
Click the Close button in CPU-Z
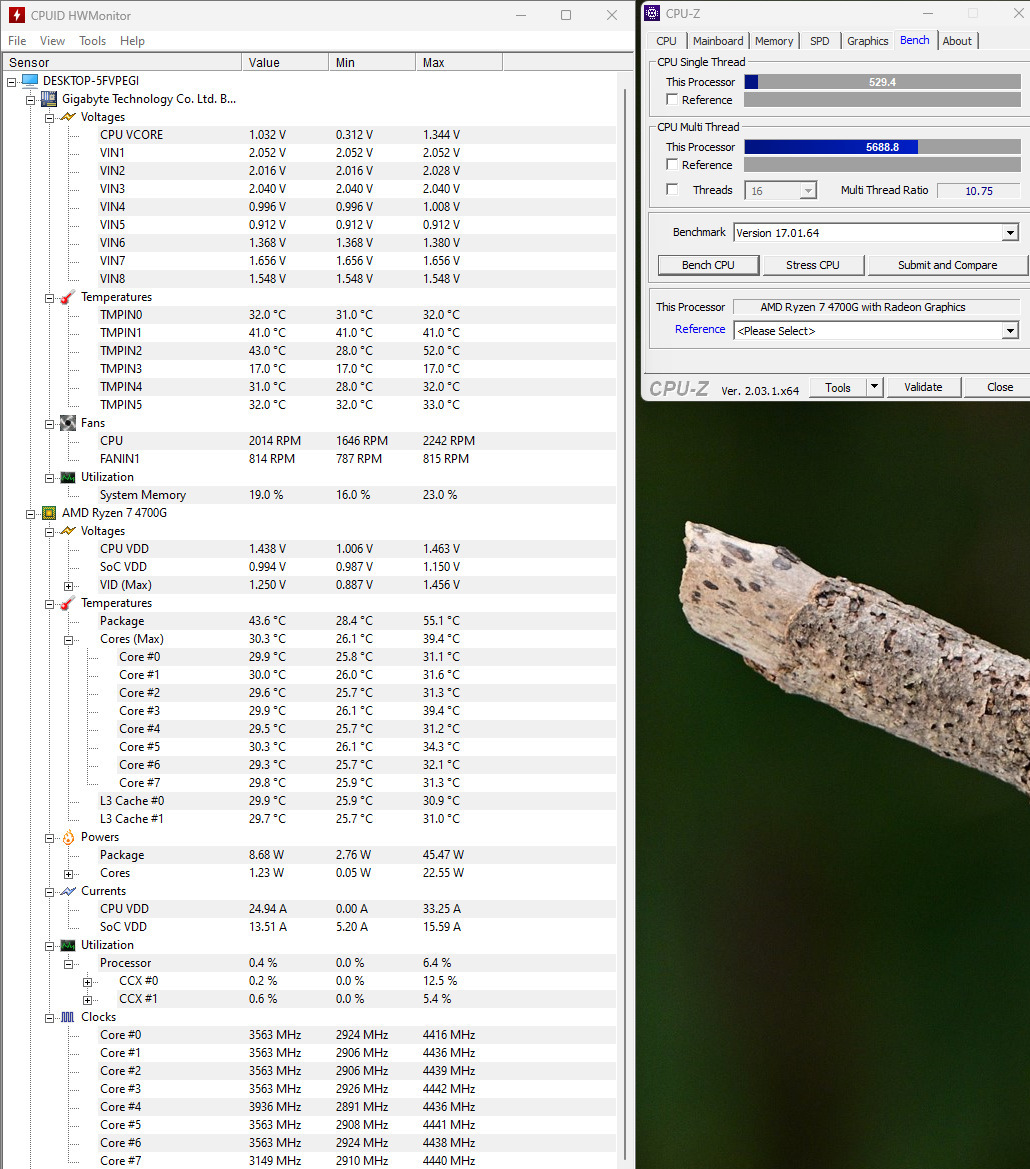[x=999, y=387]
